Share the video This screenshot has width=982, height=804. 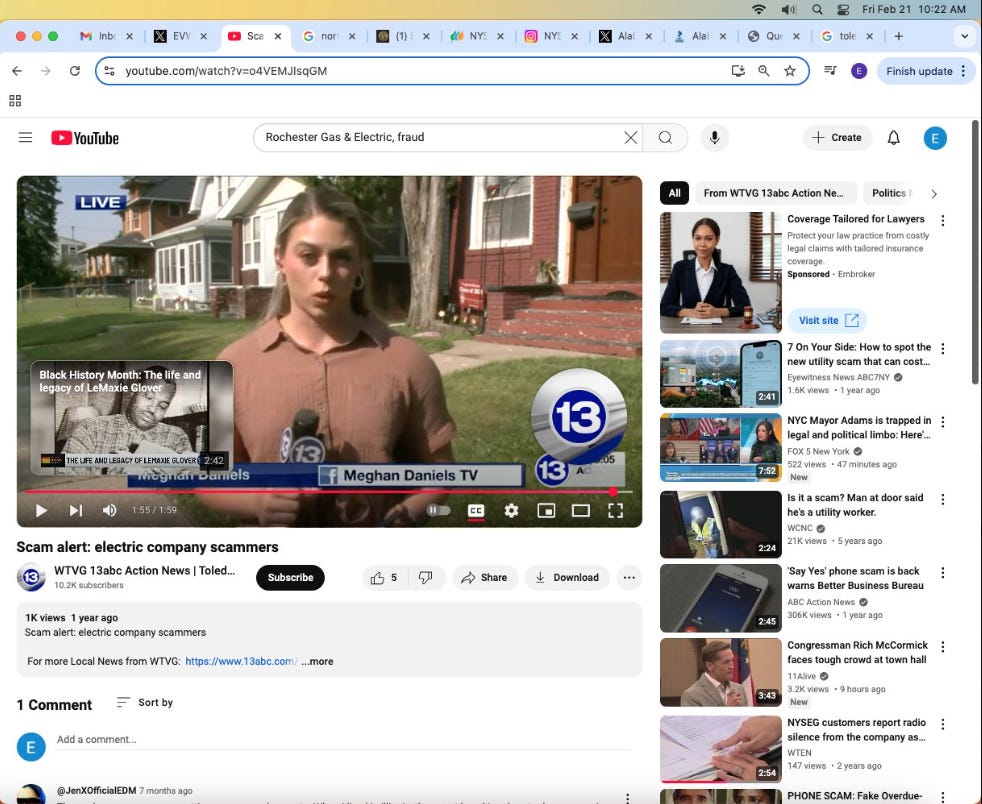coord(484,577)
